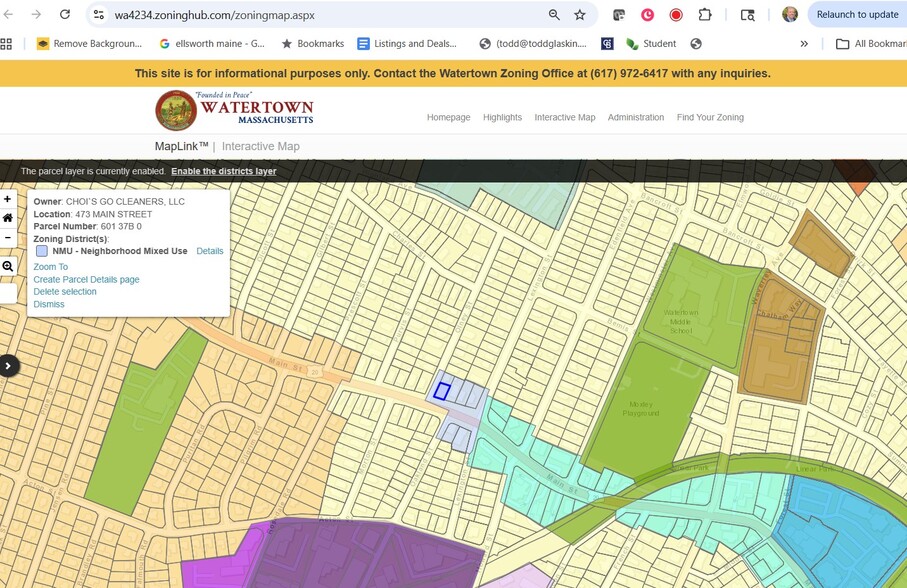The width and height of the screenshot is (907, 588).
Task: Expand the left side panel arrow
Action: (x=9, y=366)
